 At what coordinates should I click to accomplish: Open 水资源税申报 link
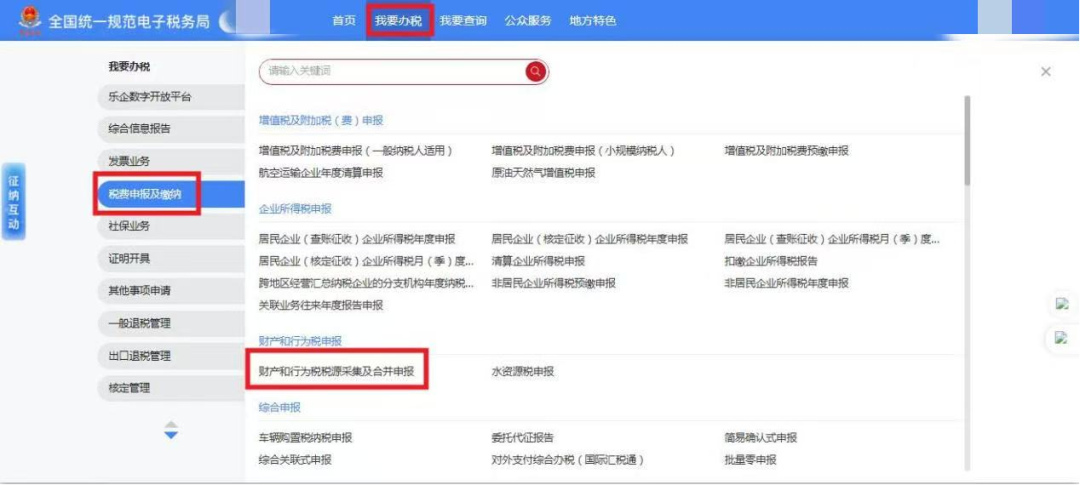(x=522, y=371)
